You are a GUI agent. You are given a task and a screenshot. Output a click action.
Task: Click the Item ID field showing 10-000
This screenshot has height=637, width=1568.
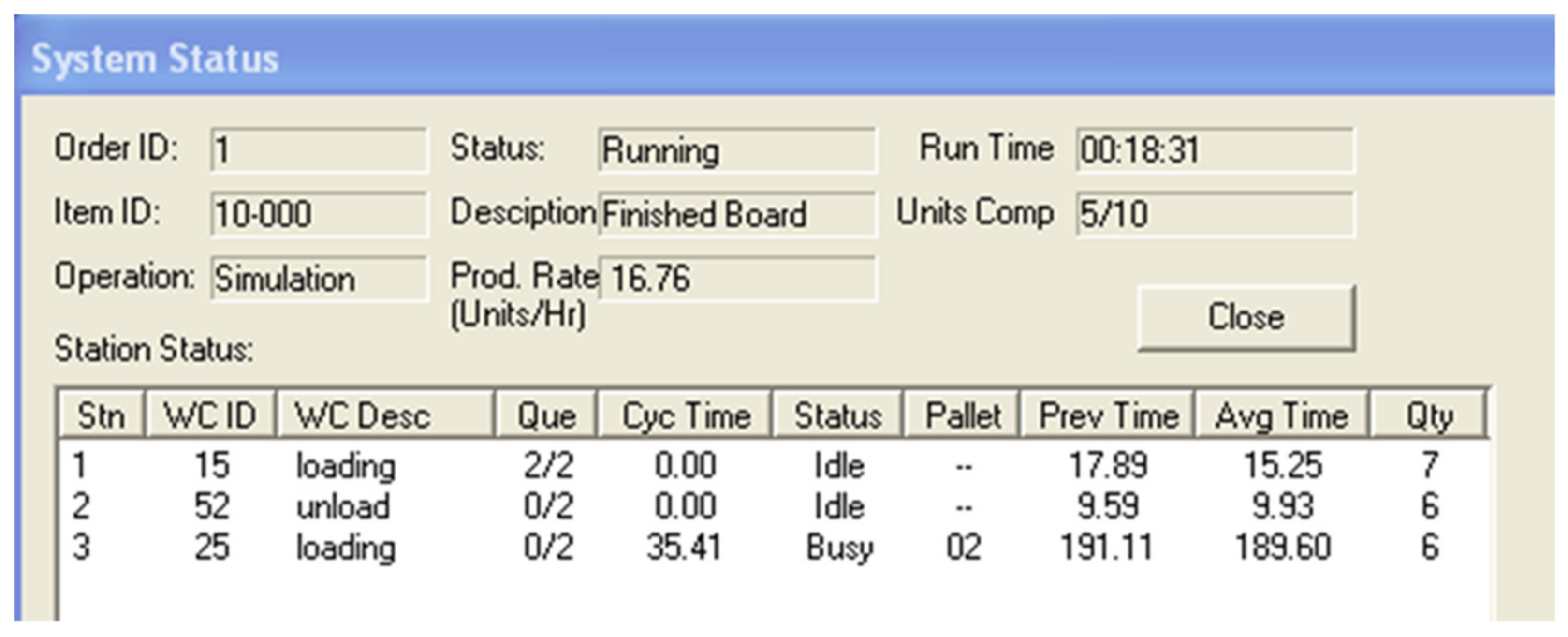click(x=319, y=214)
